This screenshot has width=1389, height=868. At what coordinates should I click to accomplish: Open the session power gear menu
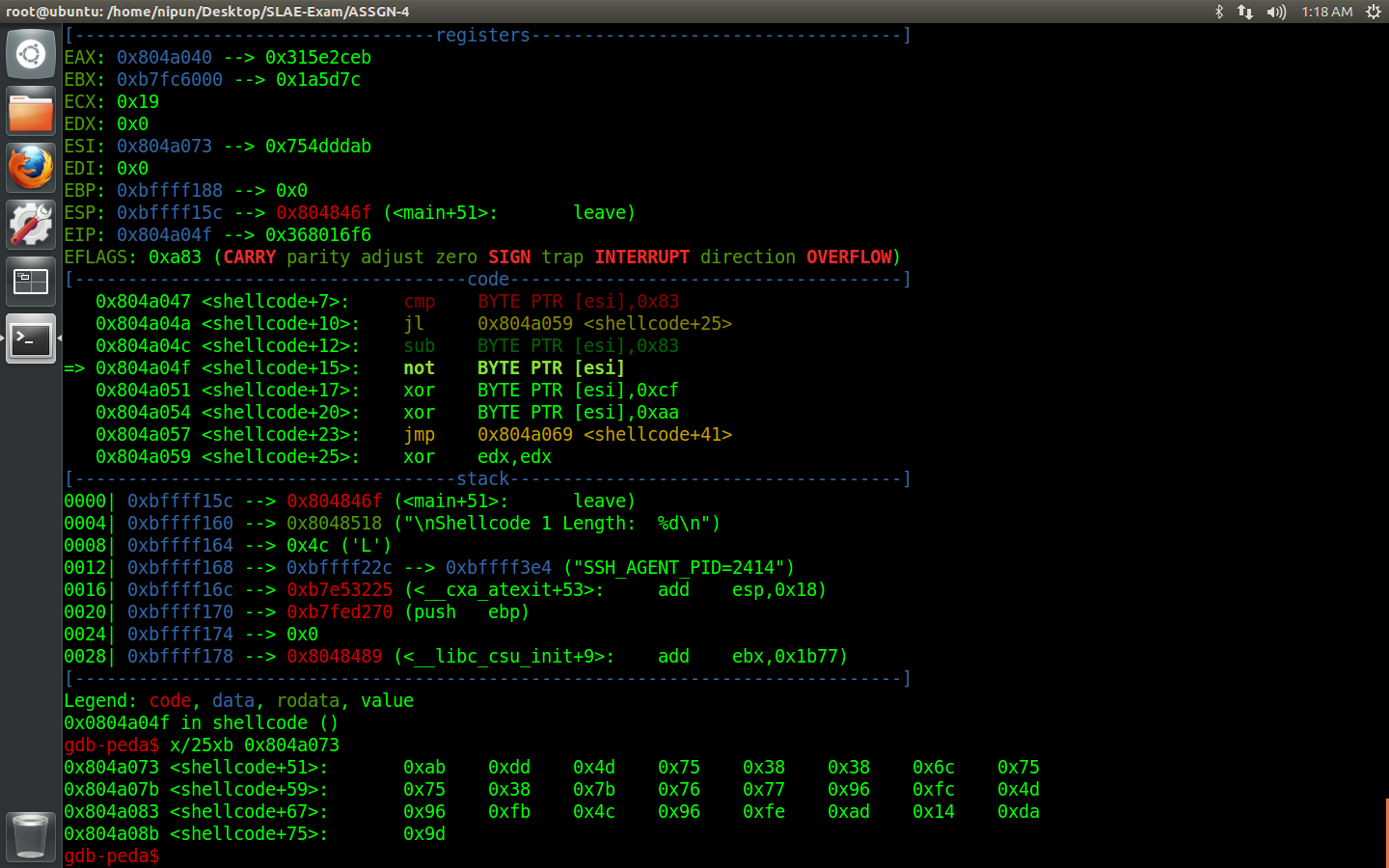coord(1374,12)
